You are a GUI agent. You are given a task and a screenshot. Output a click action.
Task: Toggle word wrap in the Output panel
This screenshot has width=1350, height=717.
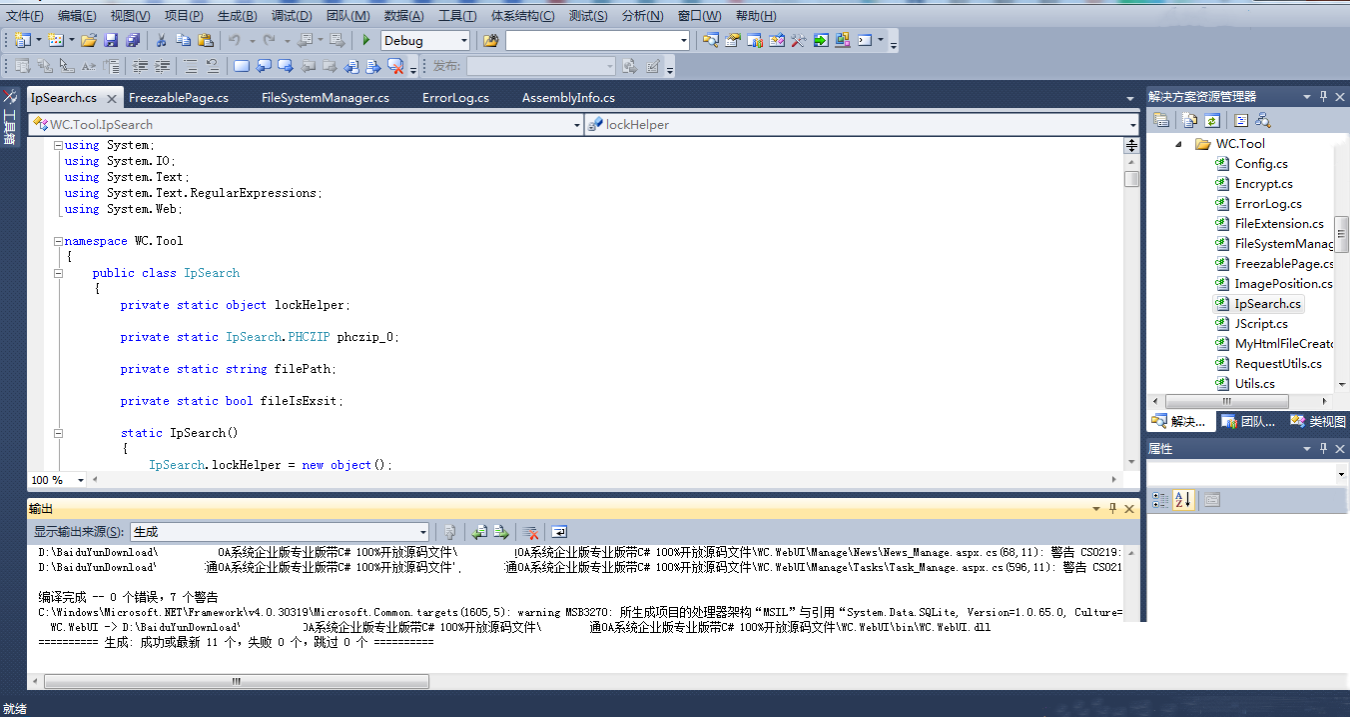click(x=559, y=532)
